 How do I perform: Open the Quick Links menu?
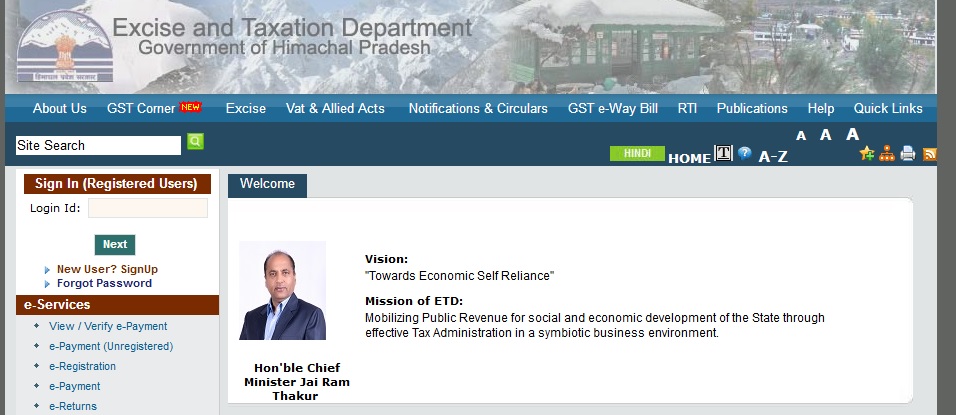click(x=888, y=108)
